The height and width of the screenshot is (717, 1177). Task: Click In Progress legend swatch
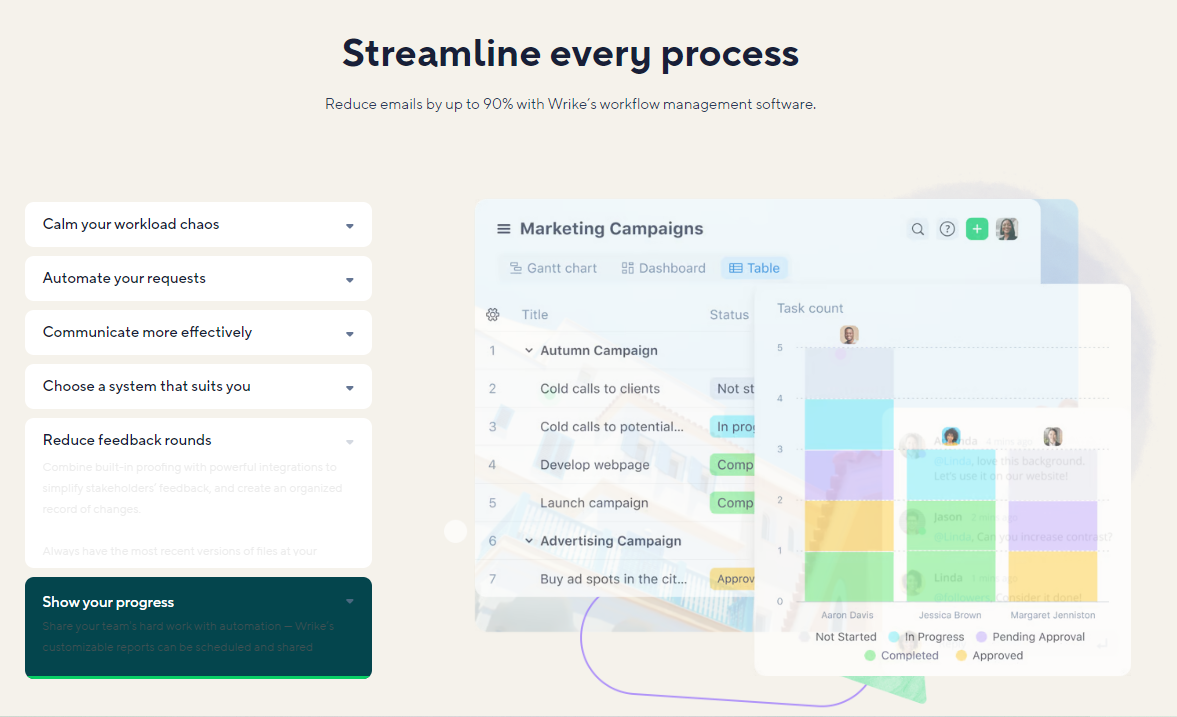pos(894,637)
